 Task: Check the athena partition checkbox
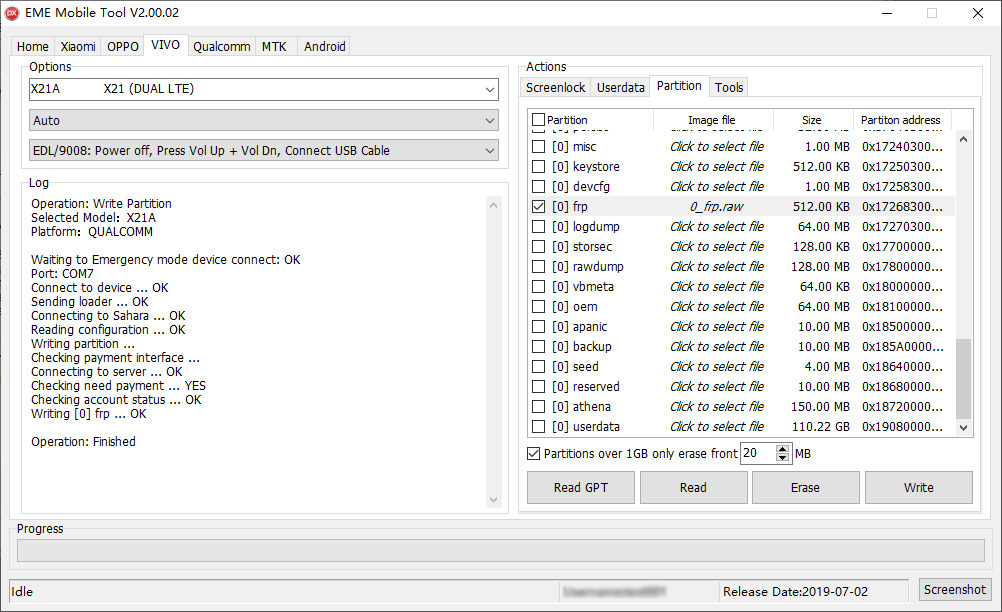tap(539, 406)
